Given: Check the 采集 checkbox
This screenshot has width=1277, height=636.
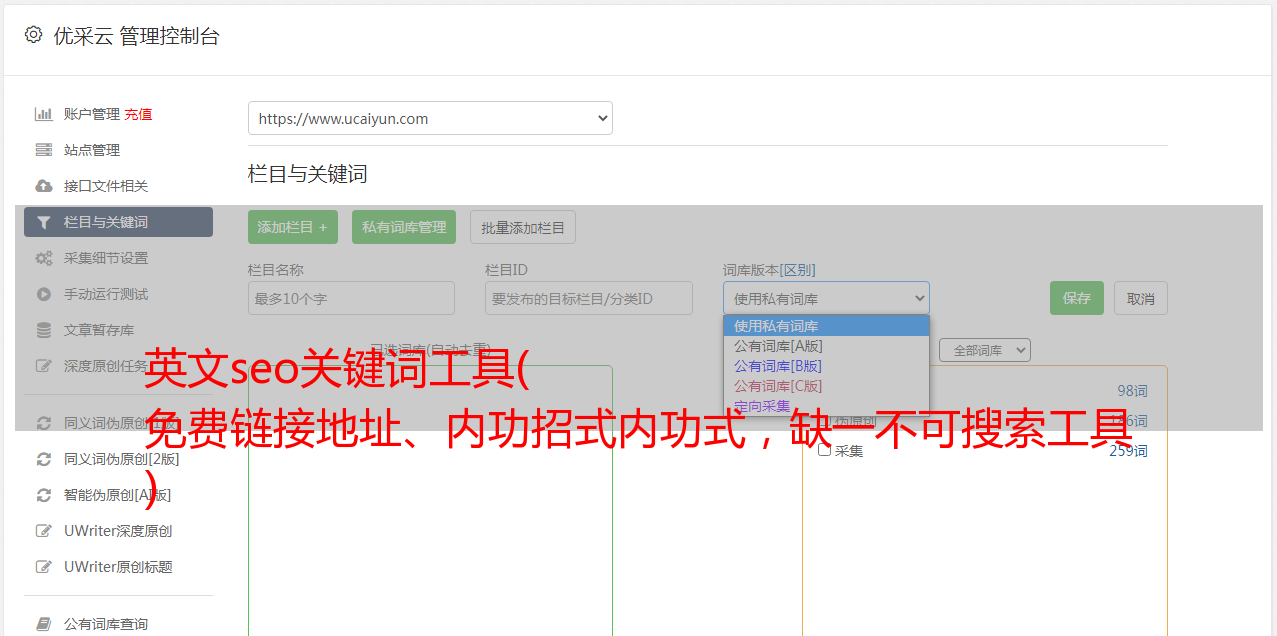Looking at the screenshot, I should 825,450.
